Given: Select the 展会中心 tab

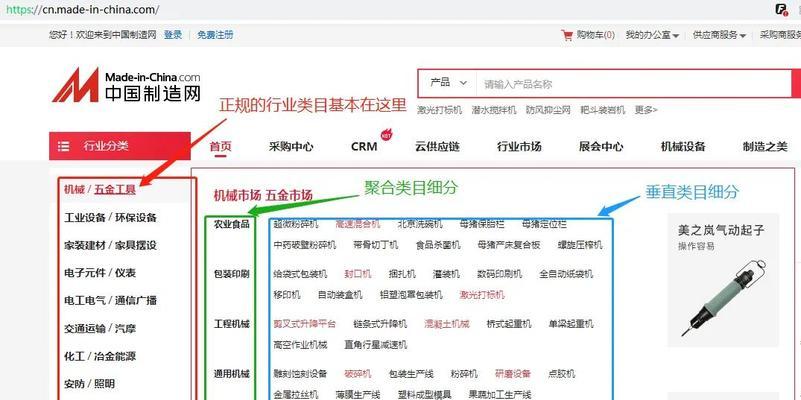Looking at the screenshot, I should pyautogui.click(x=601, y=147).
